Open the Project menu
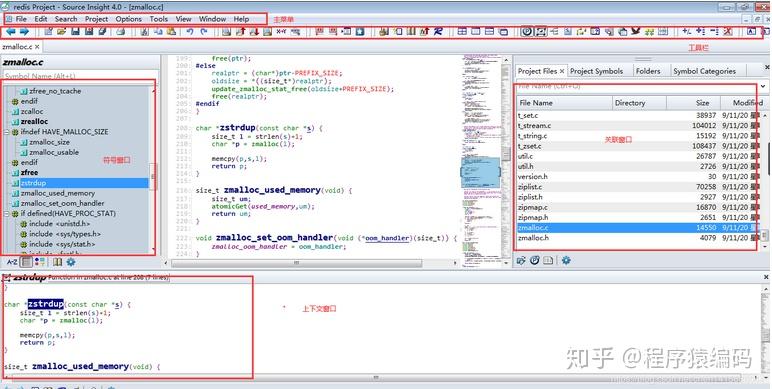Screen dimensions: 772x389 [96, 19]
